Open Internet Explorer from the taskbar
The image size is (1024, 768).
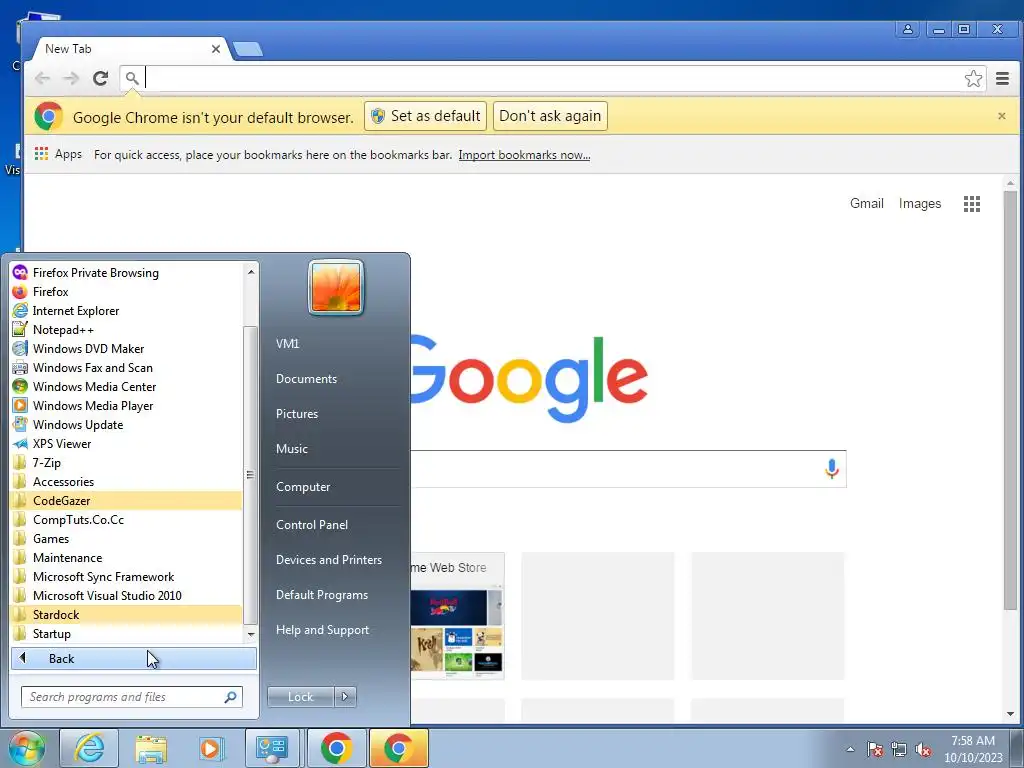tap(89, 748)
